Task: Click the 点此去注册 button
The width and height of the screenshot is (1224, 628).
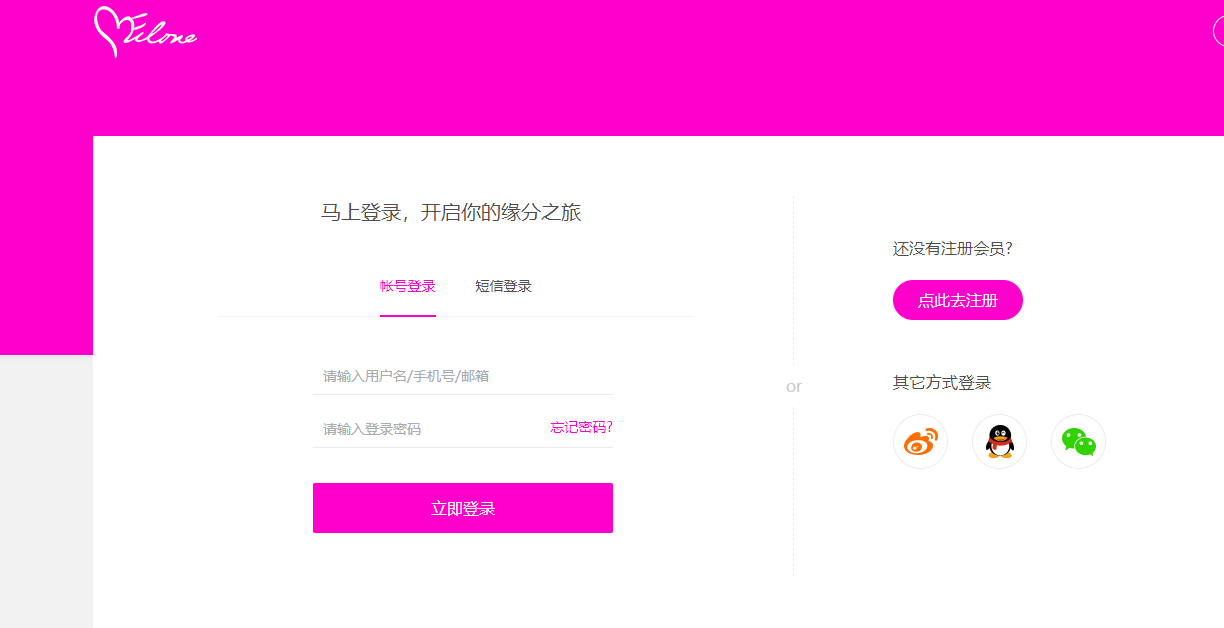Action: tap(958, 300)
